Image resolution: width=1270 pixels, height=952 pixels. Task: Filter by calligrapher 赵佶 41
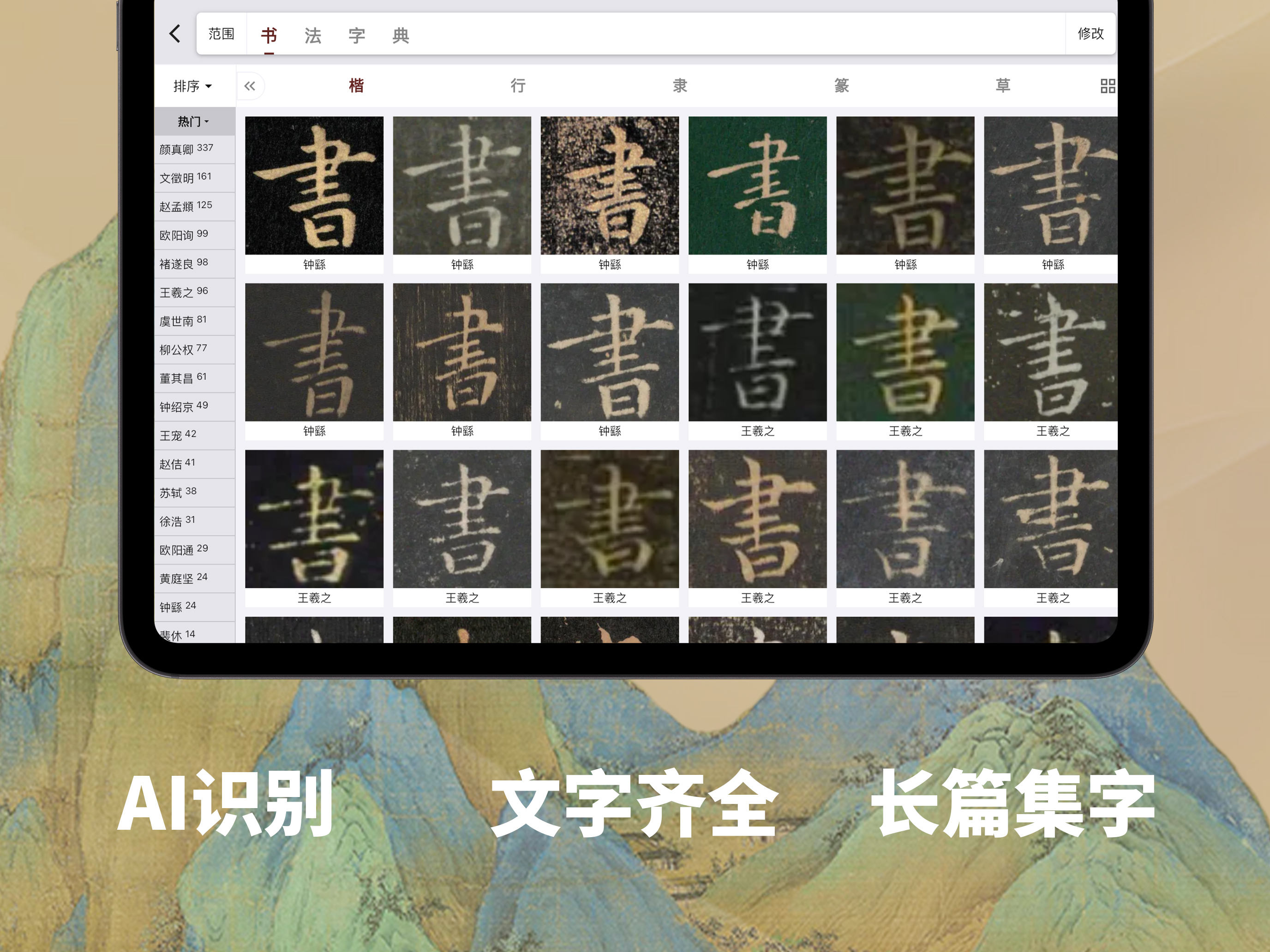point(195,464)
